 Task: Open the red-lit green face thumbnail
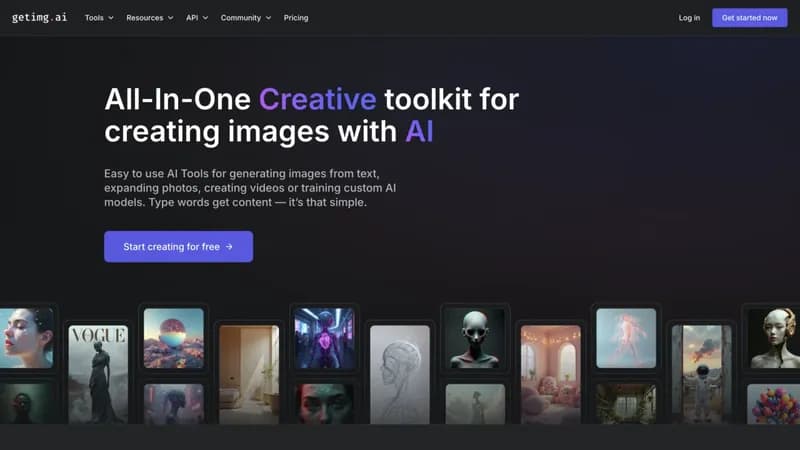pos(324,404)
